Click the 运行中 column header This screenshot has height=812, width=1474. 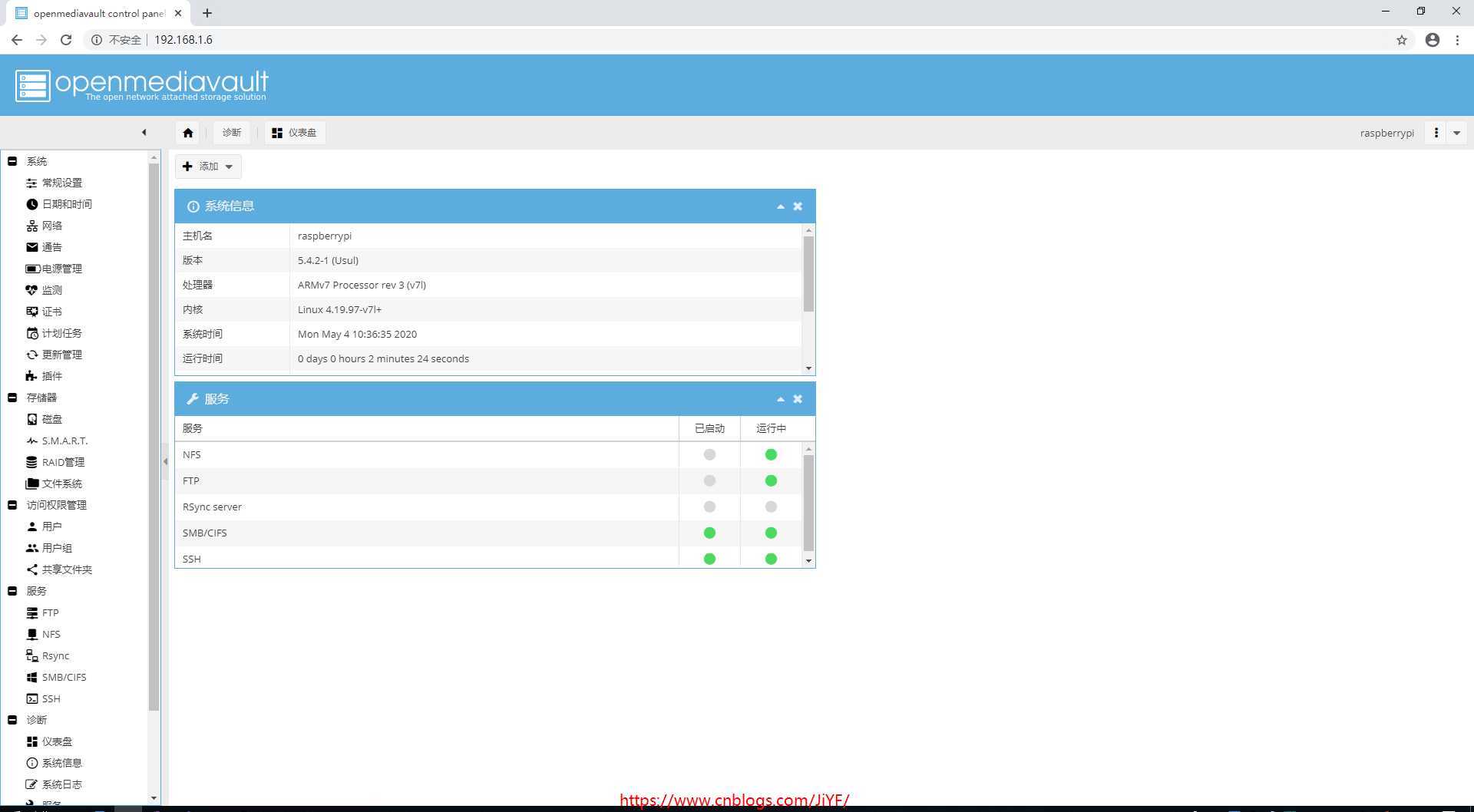(771, 428)
